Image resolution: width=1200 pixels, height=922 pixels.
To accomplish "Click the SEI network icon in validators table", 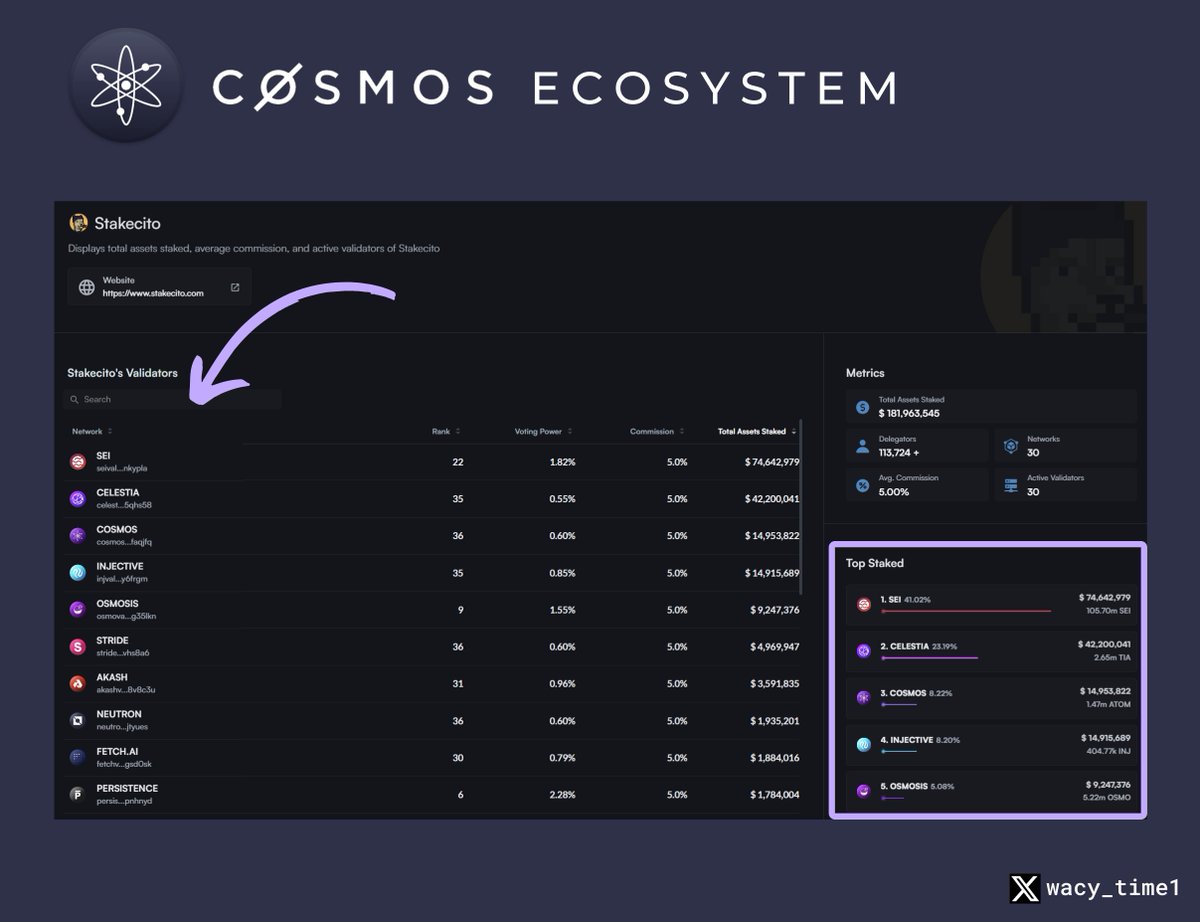I will point(78,461).
